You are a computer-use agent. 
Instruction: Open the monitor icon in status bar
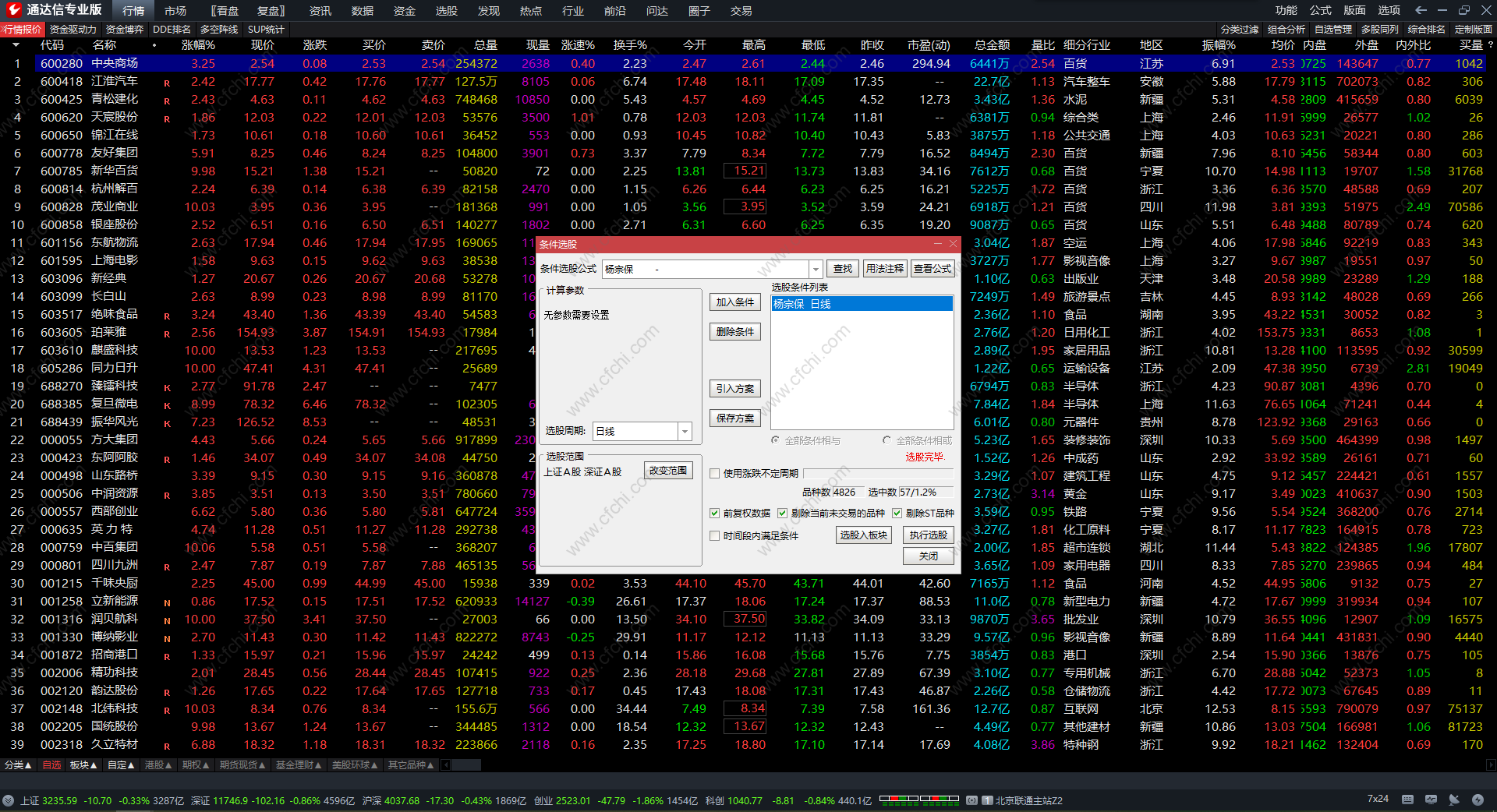point(1431,800)
